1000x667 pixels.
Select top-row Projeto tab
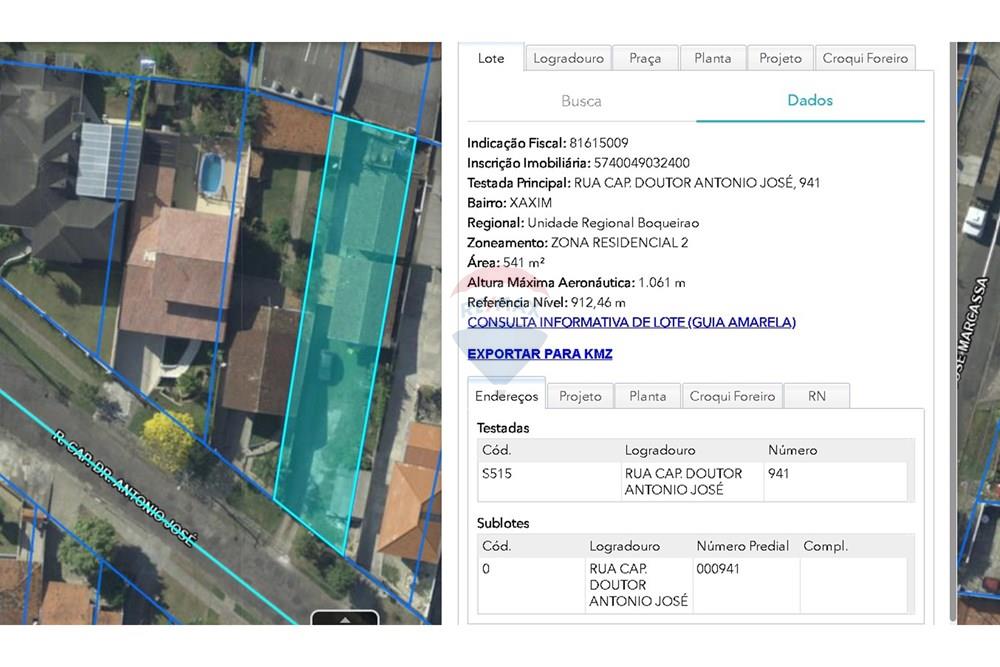click(780, 58)
